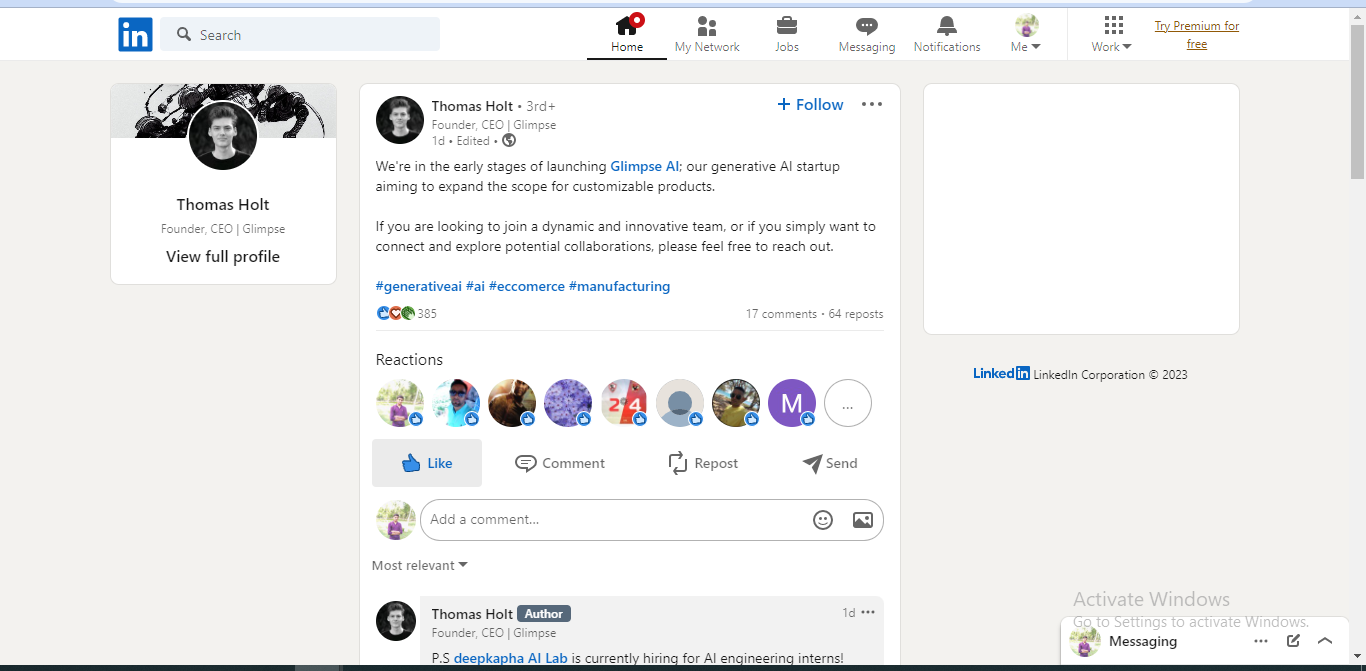Click the Search input field
Viewport: 1366px width, 671px height.
click(x=300, y=34)
